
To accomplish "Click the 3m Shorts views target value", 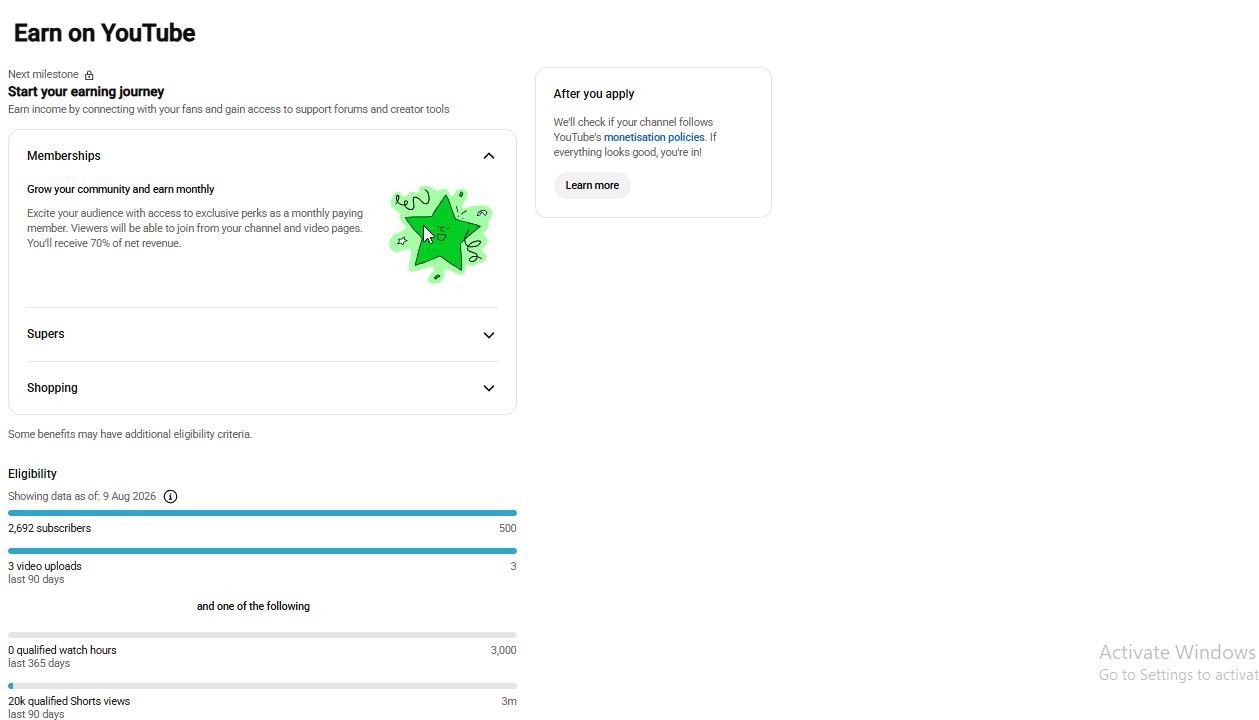I will 509,701.
